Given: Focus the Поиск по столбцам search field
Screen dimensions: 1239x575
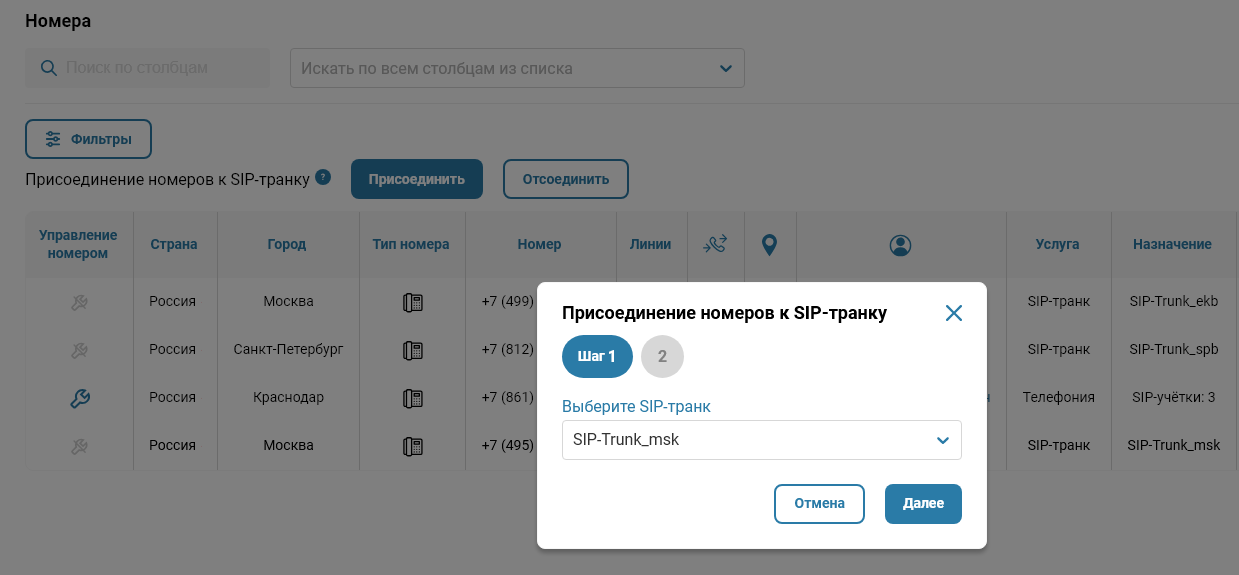Looking at the screenshot, I should coord(160,68).
